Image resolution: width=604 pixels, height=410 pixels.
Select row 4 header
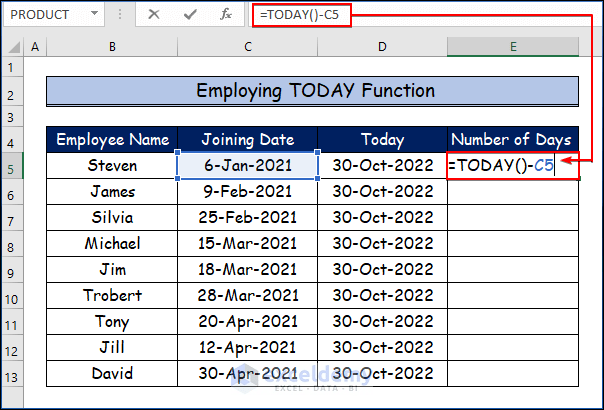point(12,139)
